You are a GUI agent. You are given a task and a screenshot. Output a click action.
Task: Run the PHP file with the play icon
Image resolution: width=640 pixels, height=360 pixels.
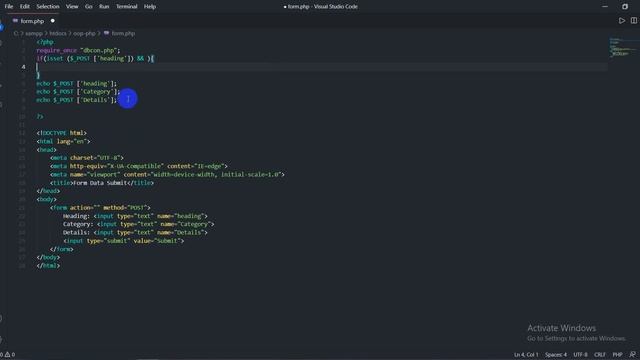click(x=622, y=20)
